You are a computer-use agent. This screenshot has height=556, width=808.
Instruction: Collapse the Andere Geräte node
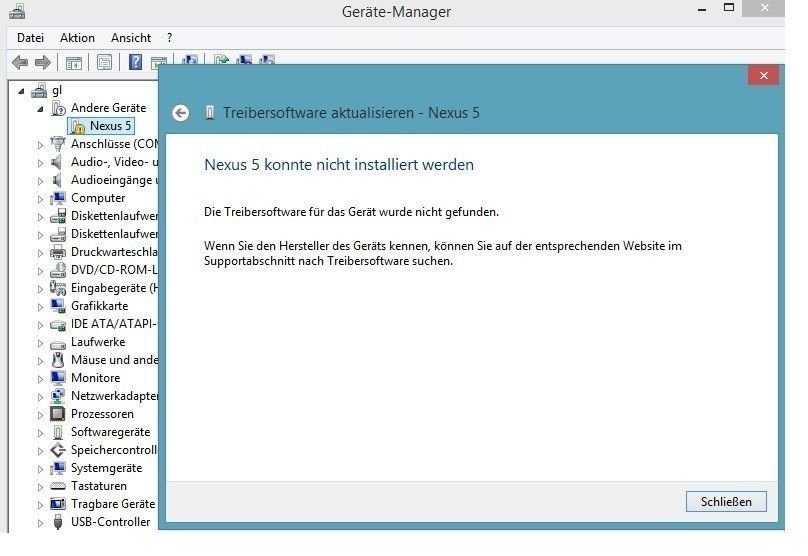point(40,109)
